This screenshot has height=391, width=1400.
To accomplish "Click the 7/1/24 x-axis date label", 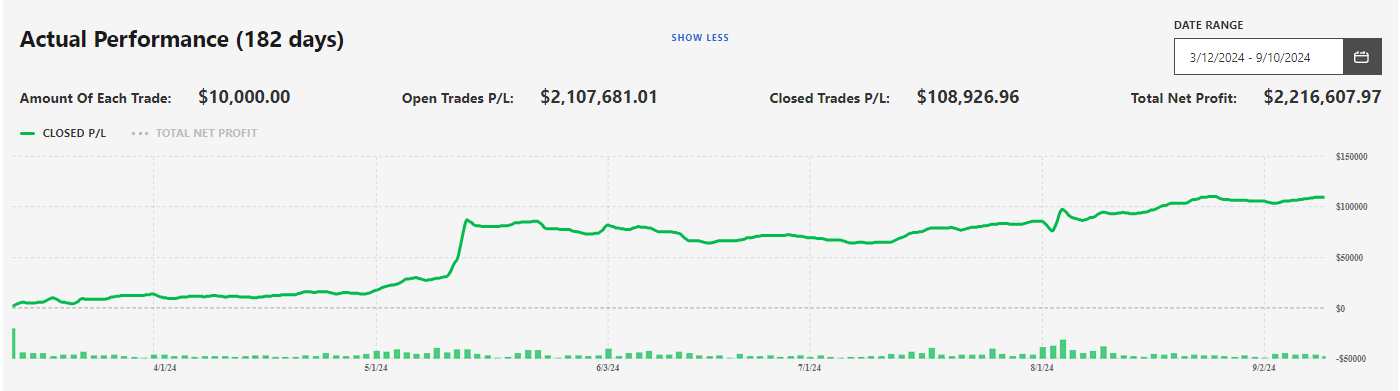I will click(810, 368).
